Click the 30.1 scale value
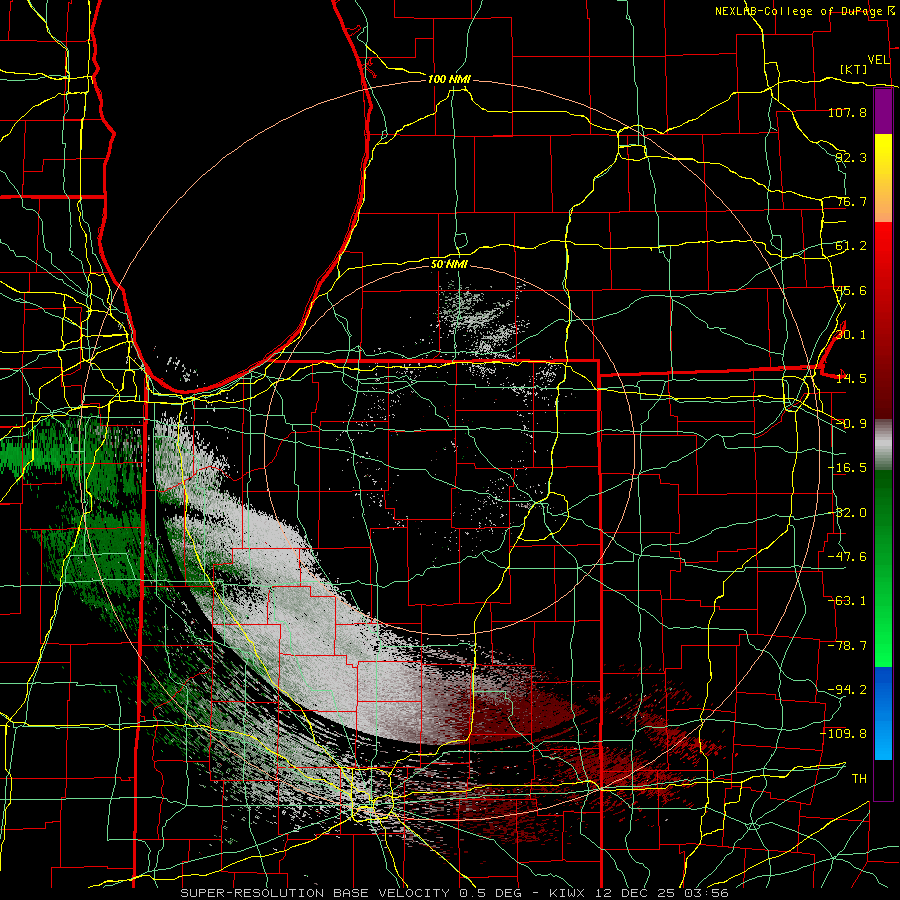The height and width of the screenshot is (900, 900). coord(851,335)
